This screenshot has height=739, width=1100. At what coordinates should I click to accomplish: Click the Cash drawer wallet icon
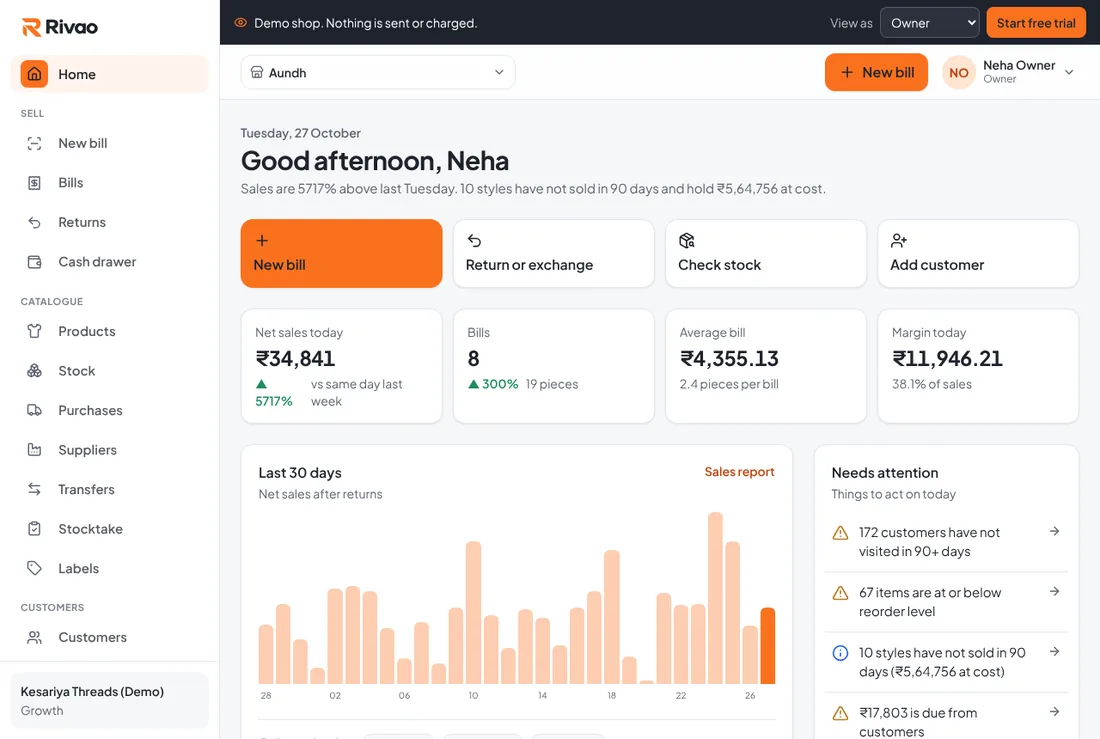[34, 262]
